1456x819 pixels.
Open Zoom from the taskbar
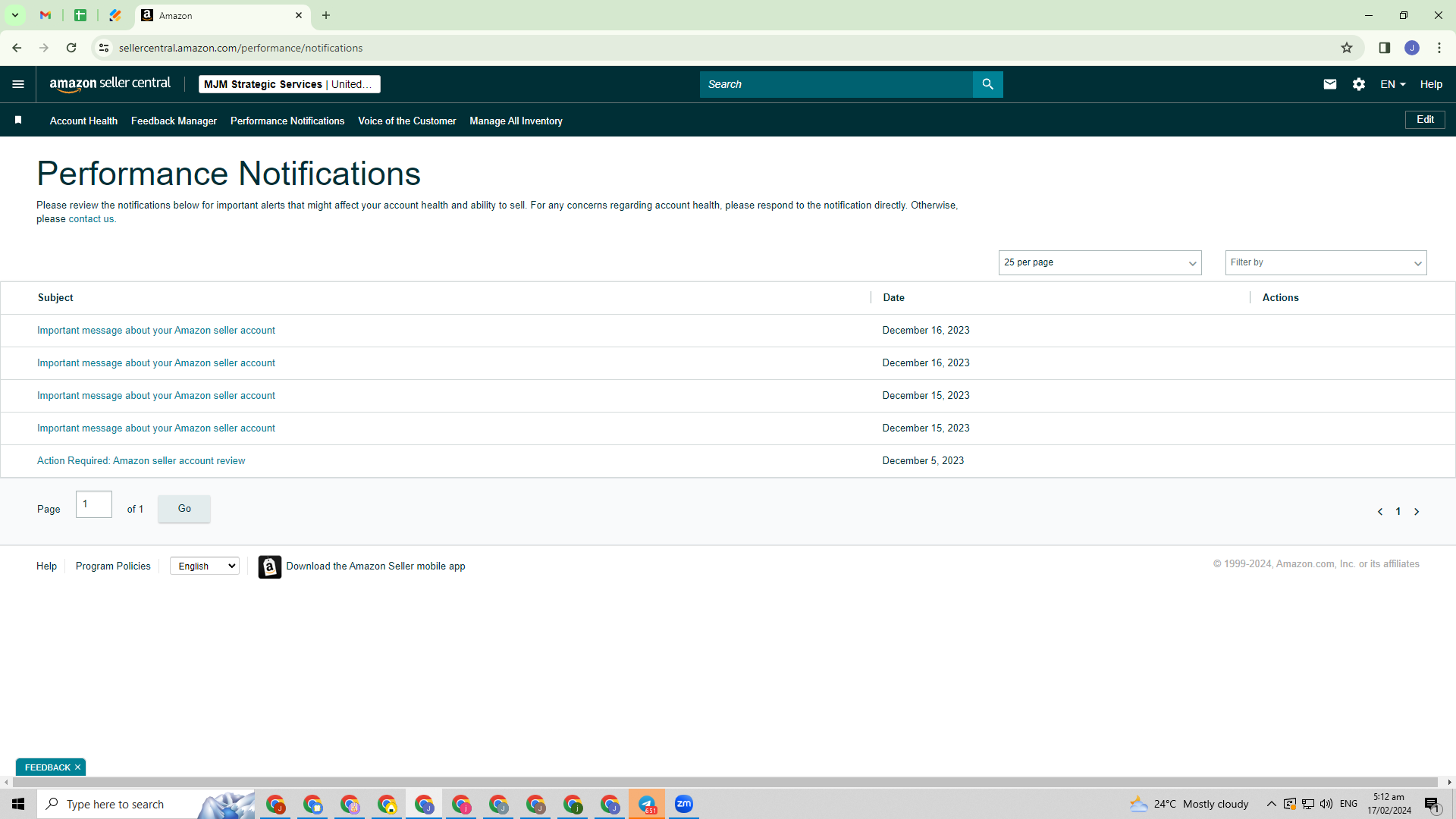684,804
